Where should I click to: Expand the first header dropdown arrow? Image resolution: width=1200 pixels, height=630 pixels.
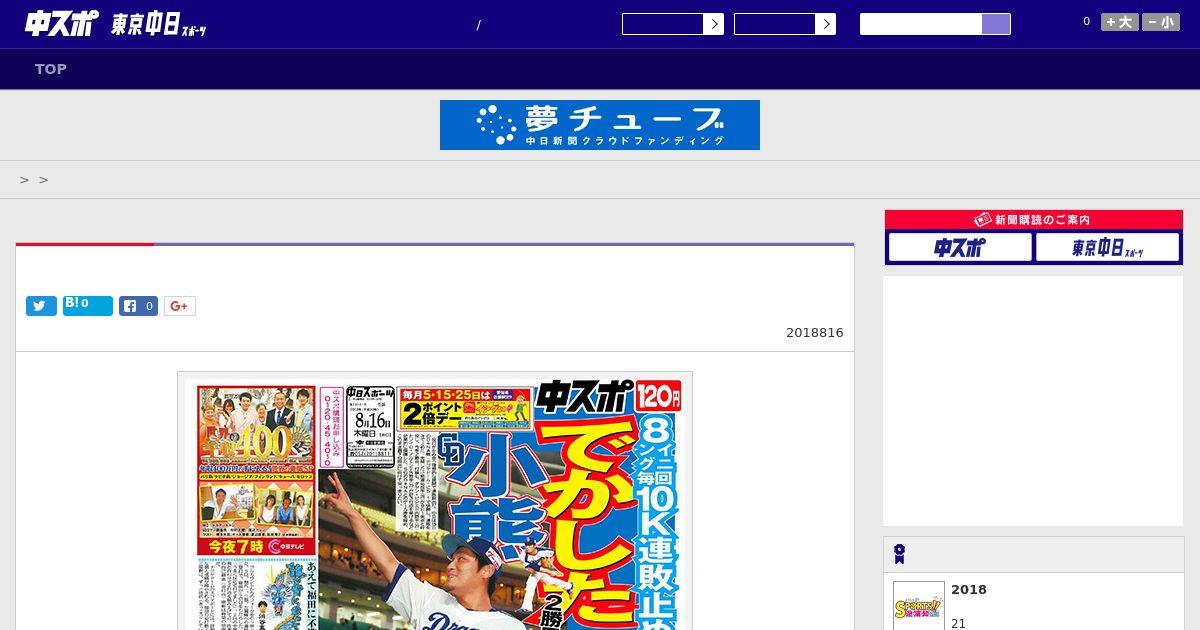(713, 24)
